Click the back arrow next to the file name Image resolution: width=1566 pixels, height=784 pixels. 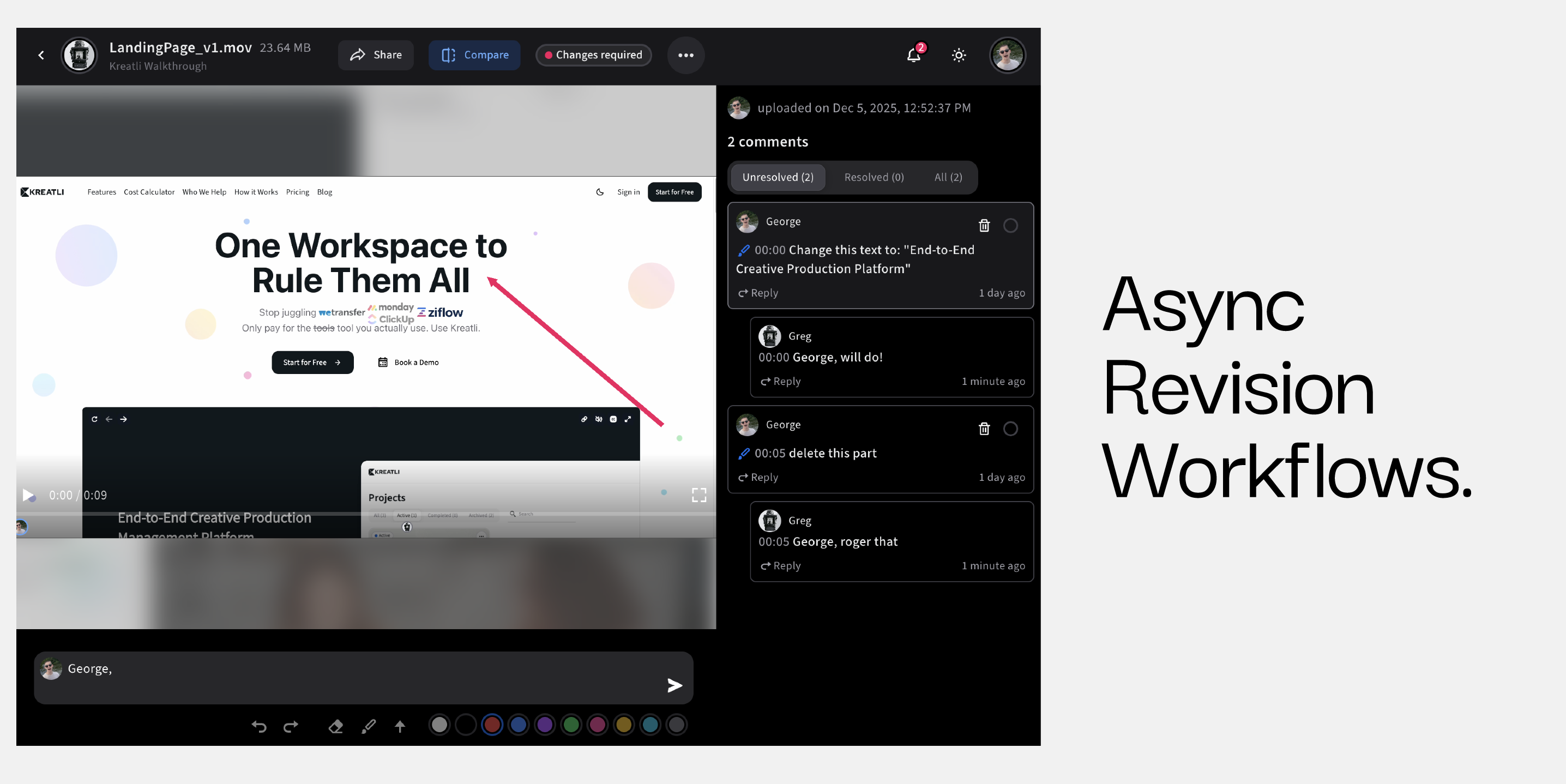tap(41, 55)
